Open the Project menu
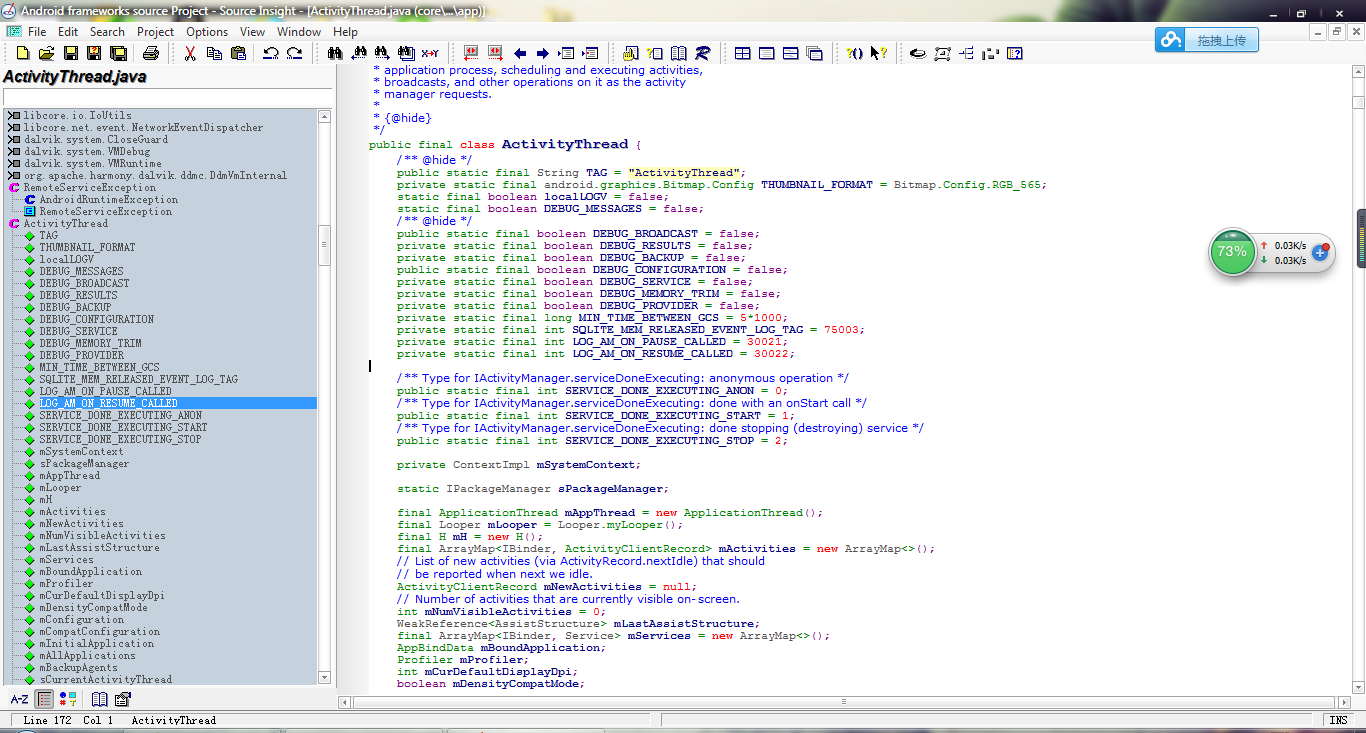The height and width of the screenshot is (733, 1366). pos(155,31)
